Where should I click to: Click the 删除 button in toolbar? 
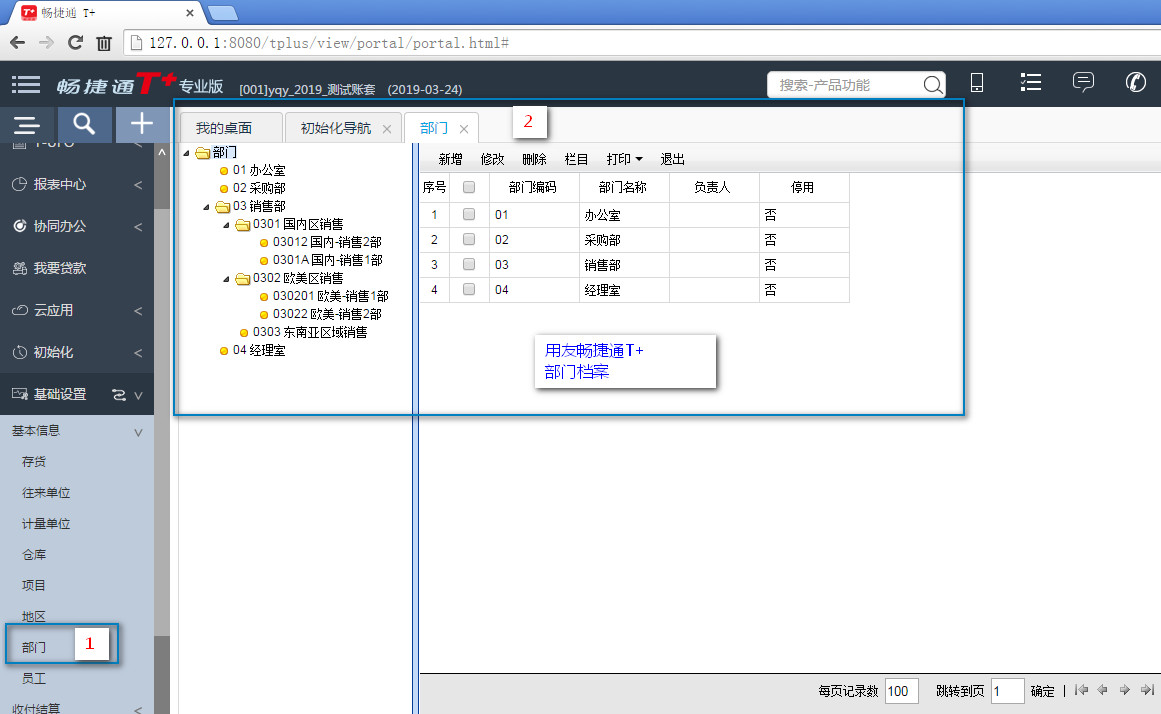click(534, 159)
